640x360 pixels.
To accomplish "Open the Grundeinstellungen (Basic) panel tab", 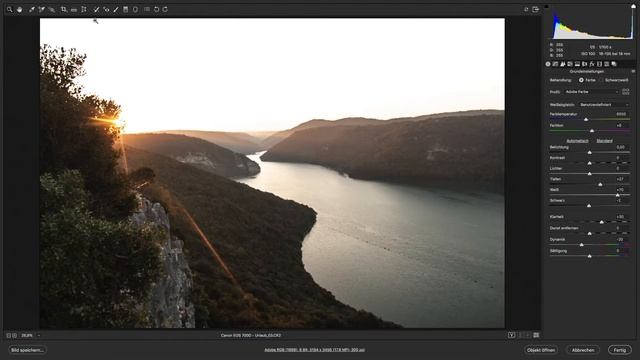I will [x=548, y=64].
